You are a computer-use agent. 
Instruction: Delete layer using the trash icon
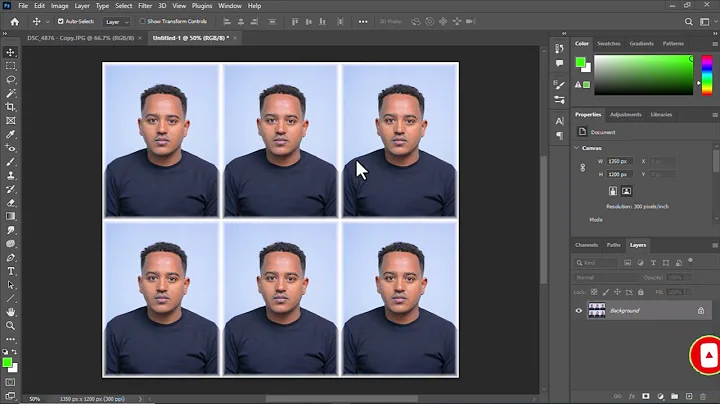click(703, 396)
